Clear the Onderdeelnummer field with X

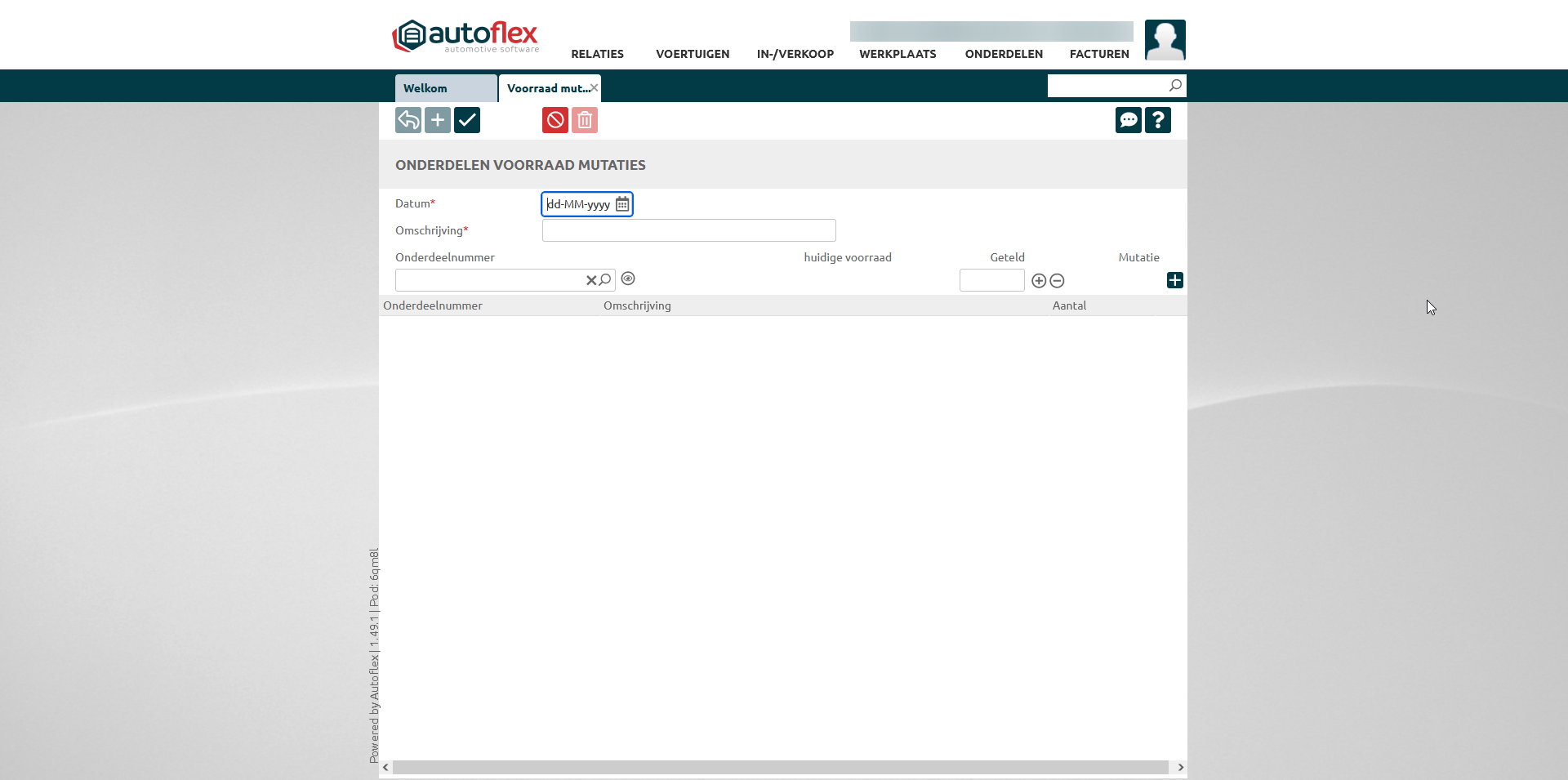tap(591, 280)
